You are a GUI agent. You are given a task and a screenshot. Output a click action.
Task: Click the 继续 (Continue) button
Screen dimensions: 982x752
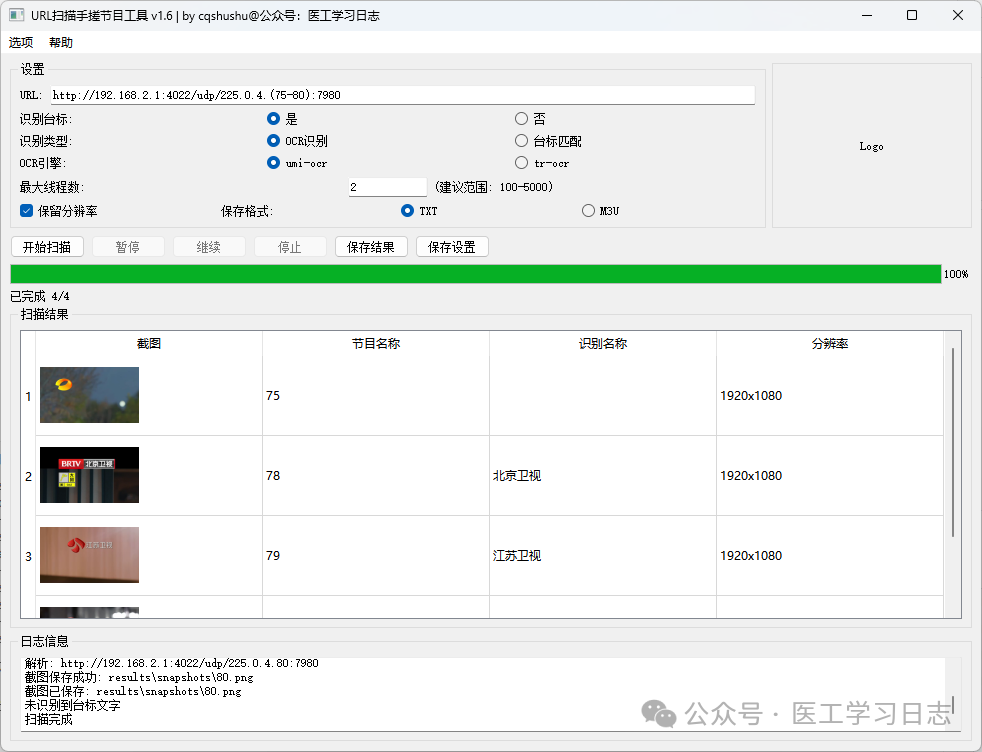[x=209, y=246]
